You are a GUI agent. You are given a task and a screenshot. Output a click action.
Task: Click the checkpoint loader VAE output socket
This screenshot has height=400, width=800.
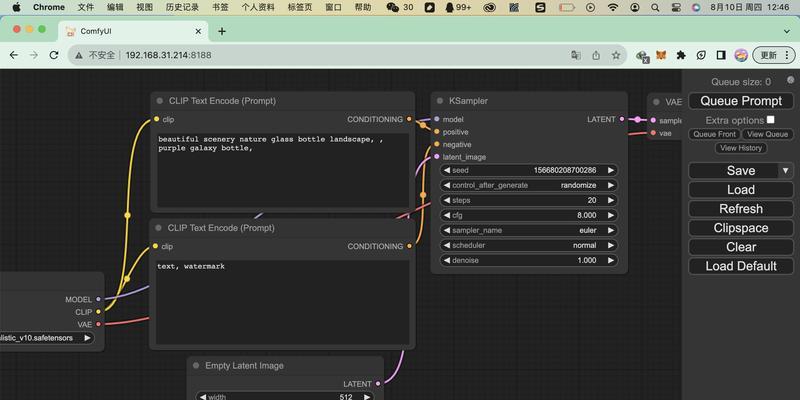[98, 324]
